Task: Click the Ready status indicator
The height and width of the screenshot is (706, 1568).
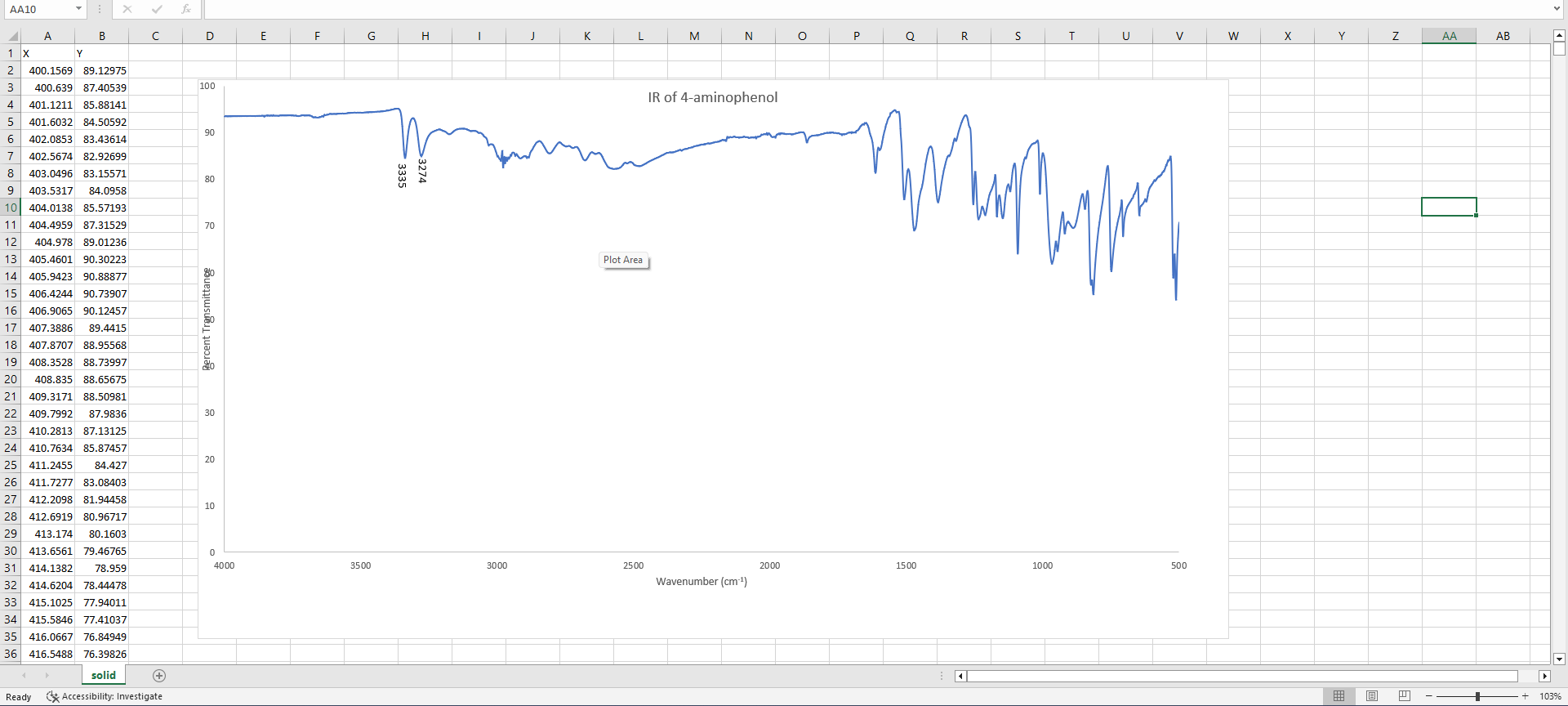Action: click(19, 697)
